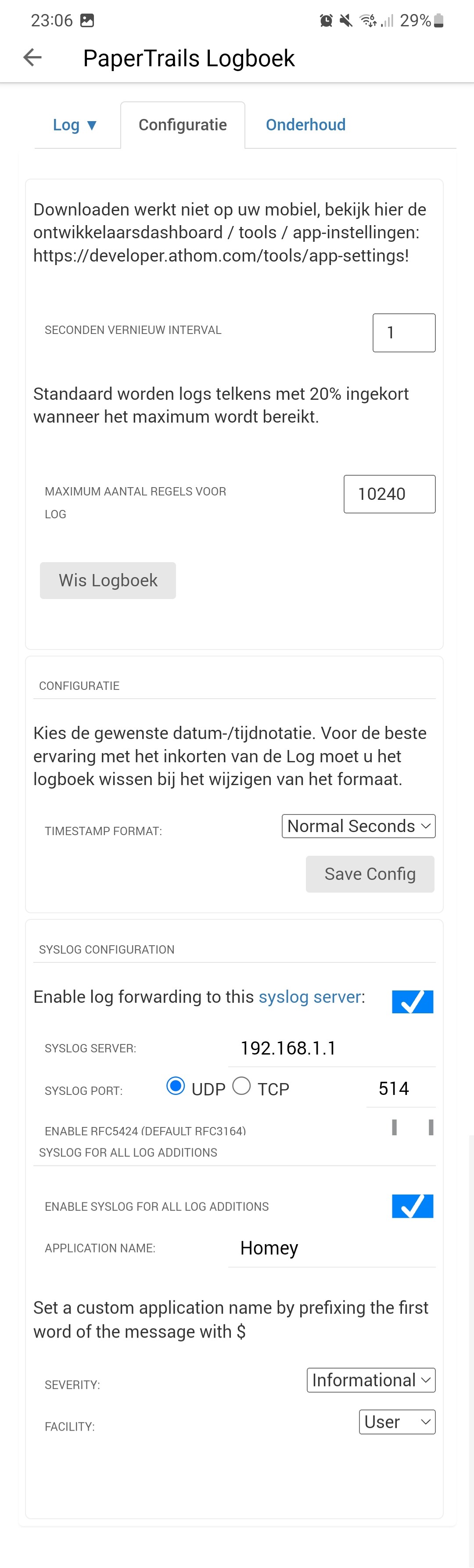
Task: Open the syslog server link
Action: (x=310, y=997)
